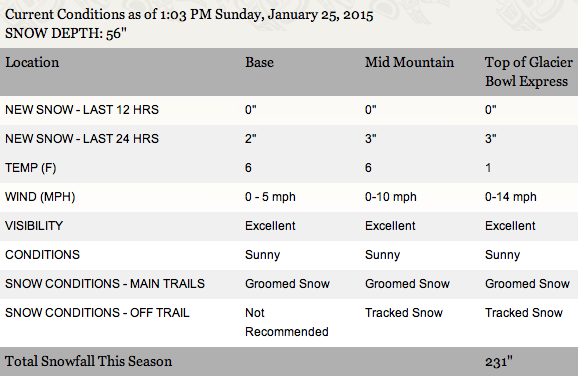Click the Mid Mountain column header

[409, 62]
